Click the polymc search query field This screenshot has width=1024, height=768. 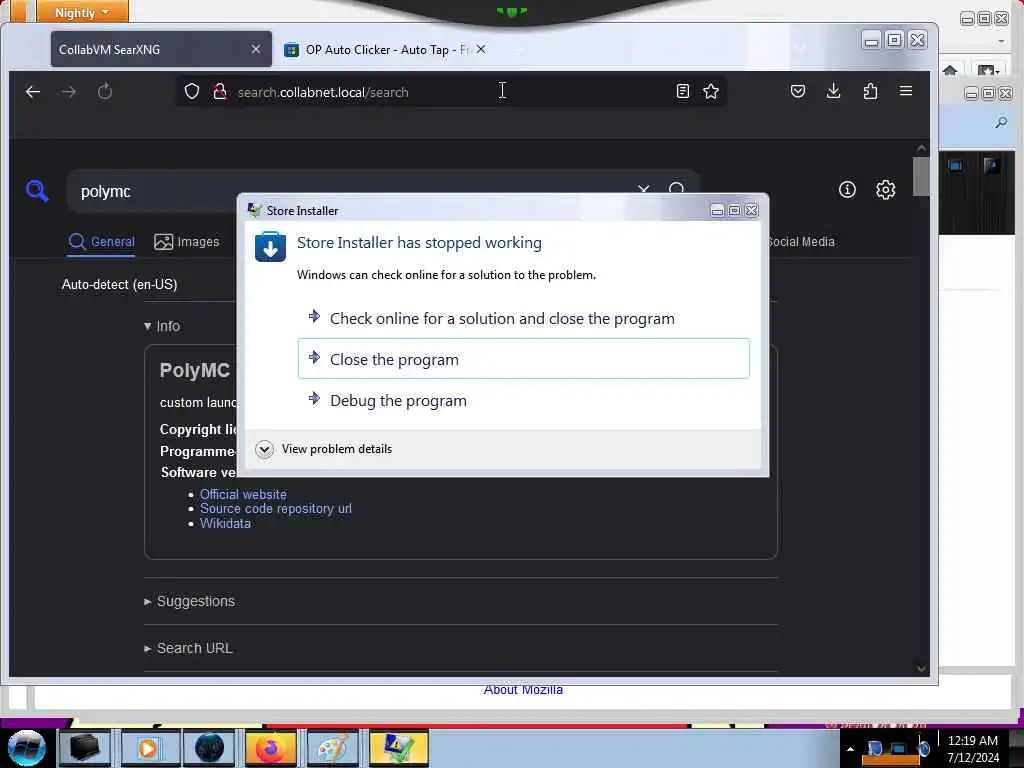[x=353, y=191]
